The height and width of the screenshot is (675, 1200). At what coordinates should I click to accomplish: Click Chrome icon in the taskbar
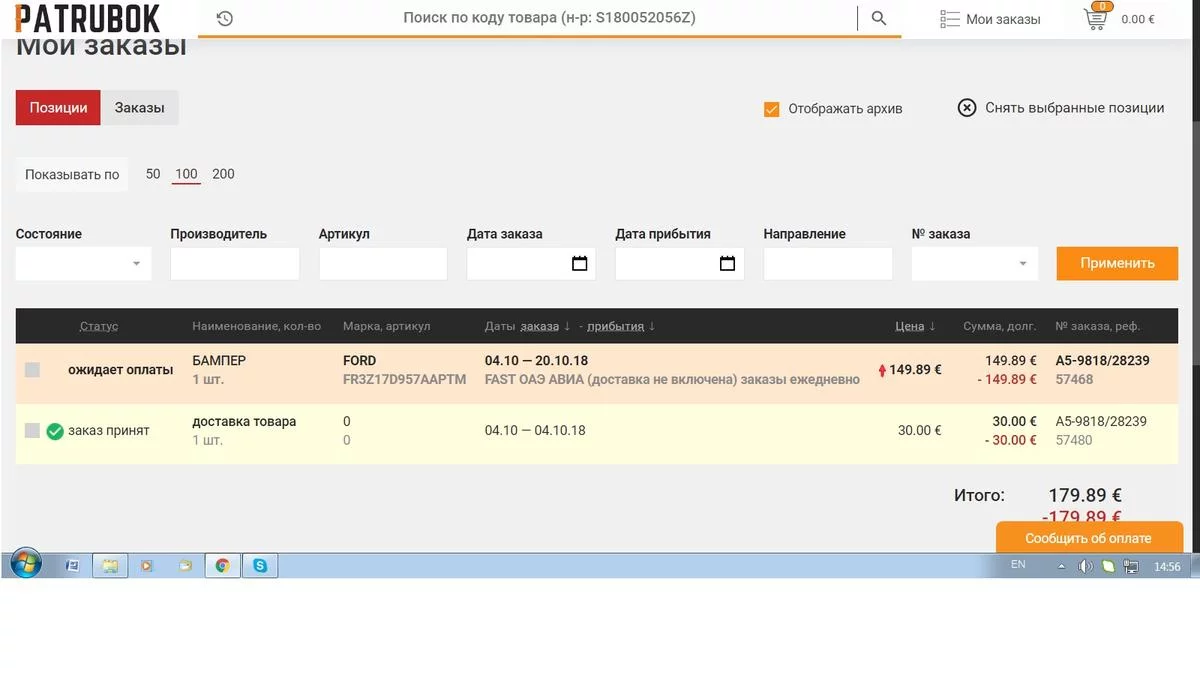(222, 566)
